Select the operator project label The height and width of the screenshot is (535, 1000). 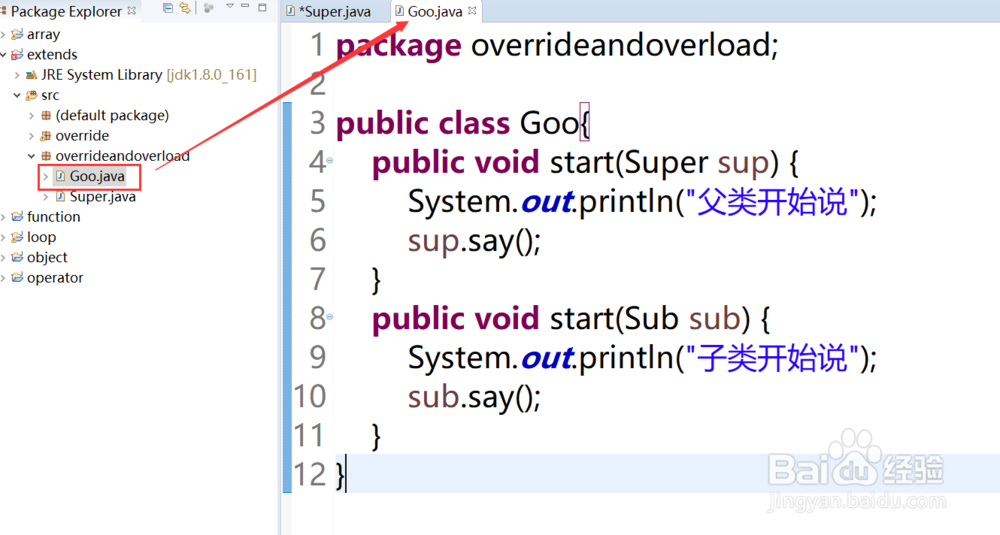[55, 278]
